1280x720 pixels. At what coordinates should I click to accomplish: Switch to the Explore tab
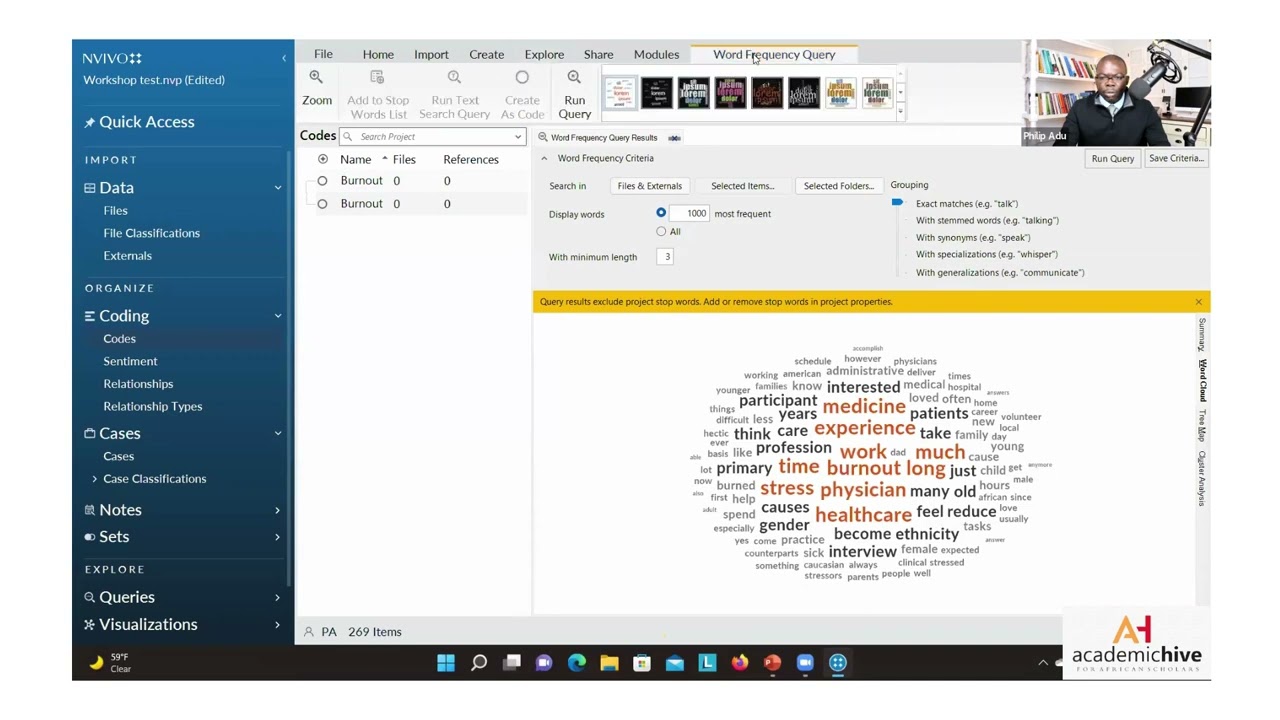coord(544,54)
